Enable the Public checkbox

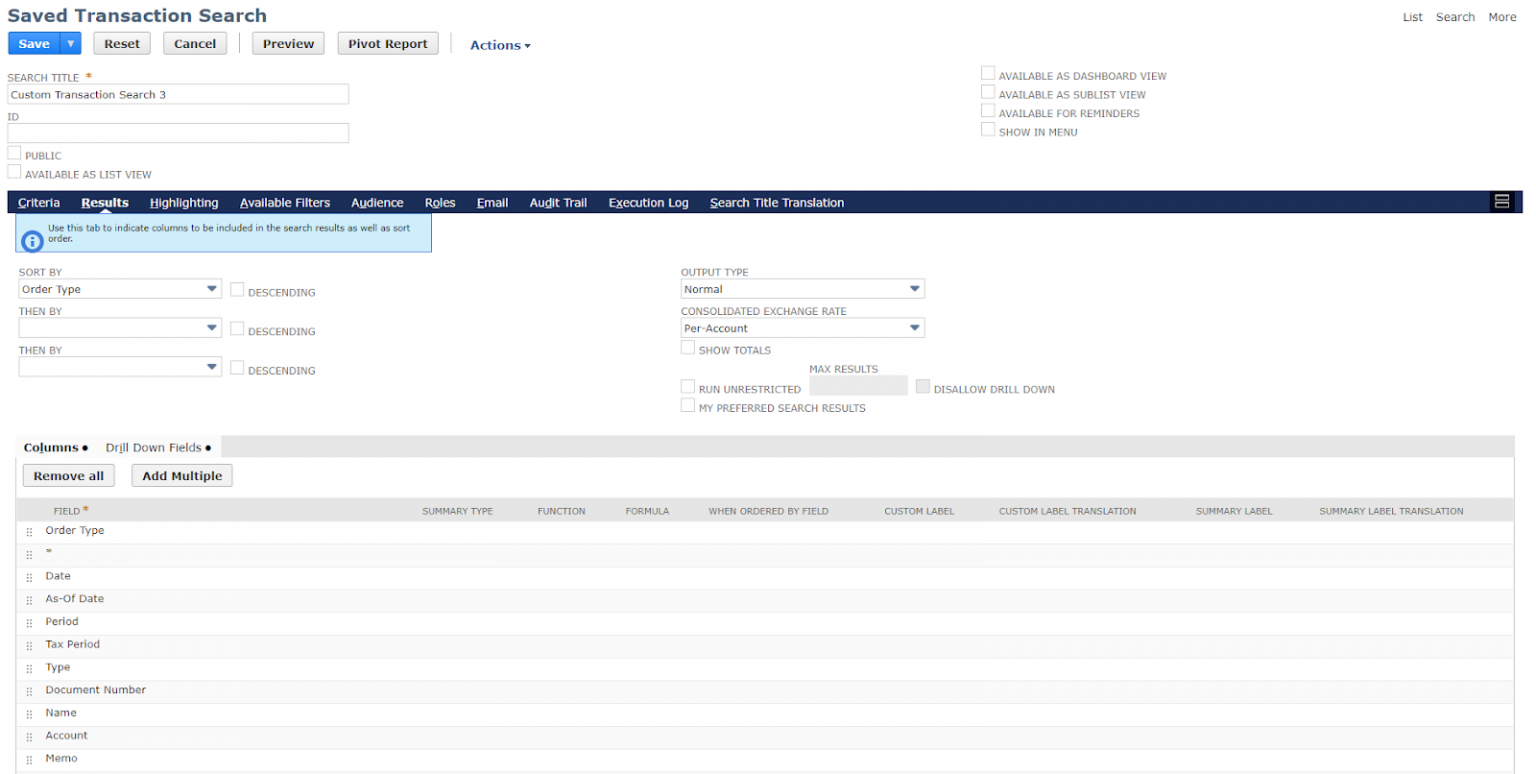tap(14, 154)
